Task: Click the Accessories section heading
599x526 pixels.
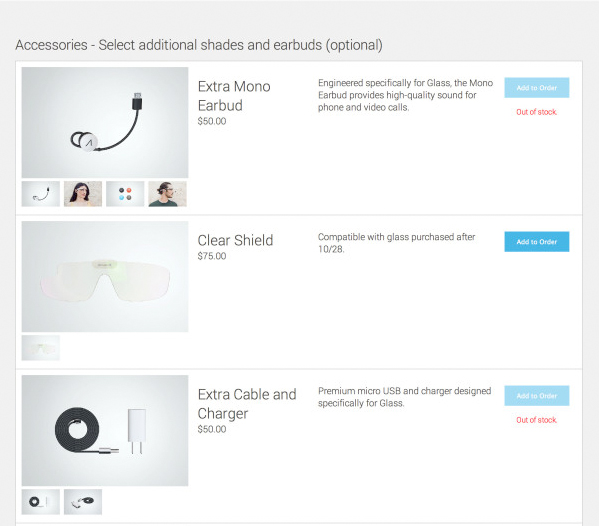Action: [199, 45]
